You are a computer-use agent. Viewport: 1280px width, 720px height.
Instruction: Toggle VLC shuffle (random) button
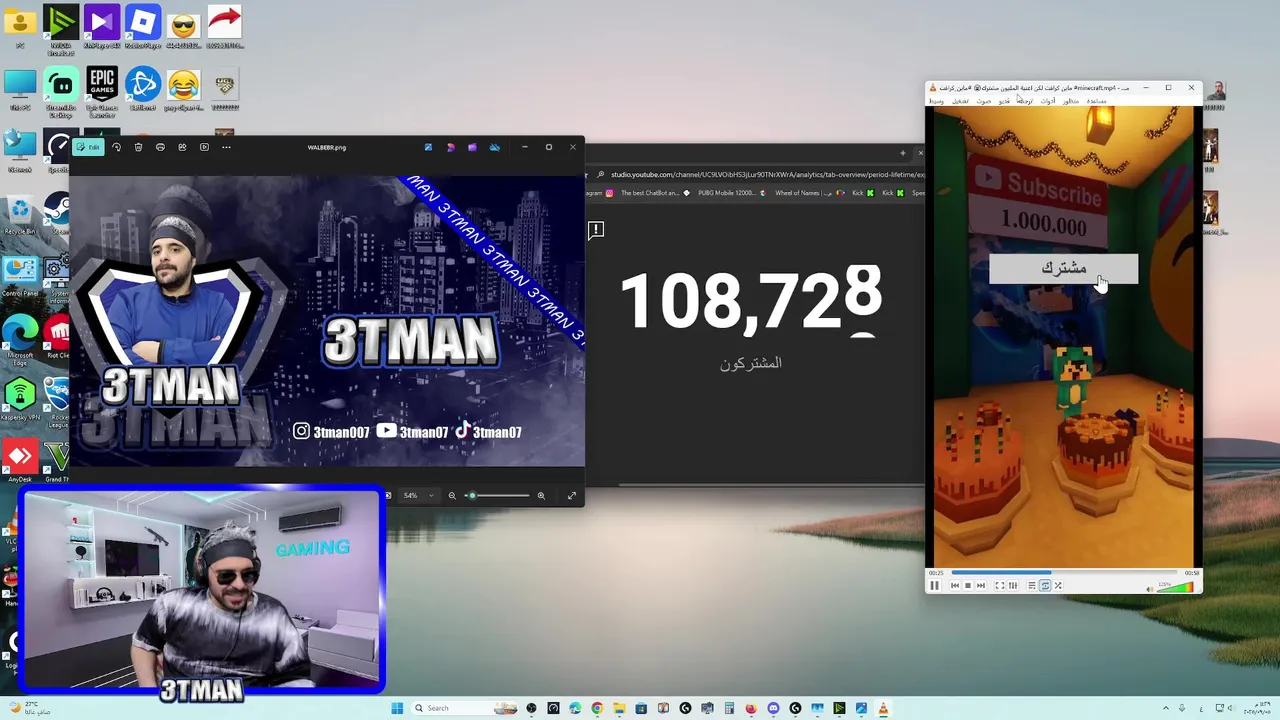(1058, 585)
